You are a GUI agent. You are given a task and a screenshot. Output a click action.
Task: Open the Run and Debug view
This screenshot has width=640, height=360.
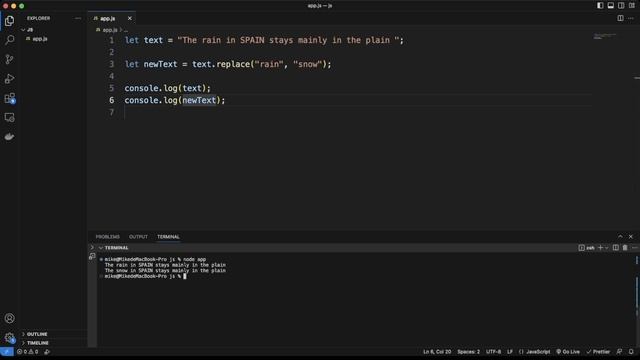click(9, 78)
